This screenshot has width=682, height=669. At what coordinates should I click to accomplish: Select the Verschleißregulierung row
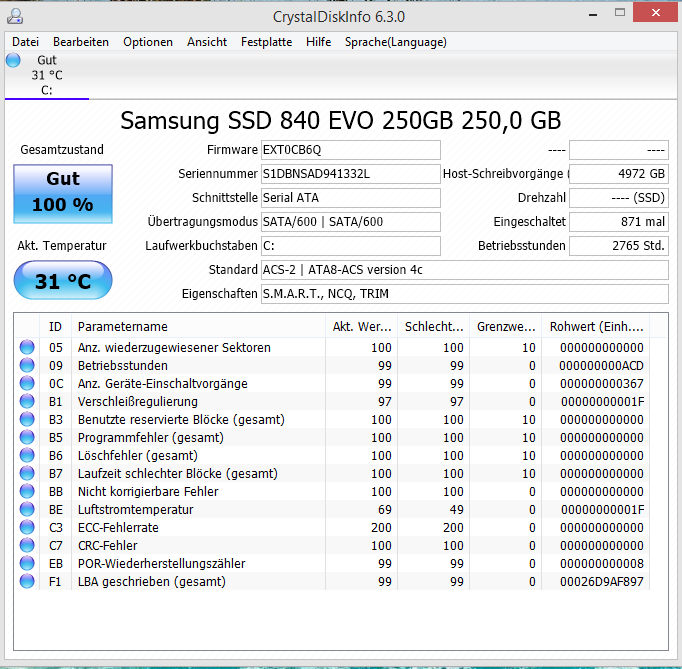(332, 401)
